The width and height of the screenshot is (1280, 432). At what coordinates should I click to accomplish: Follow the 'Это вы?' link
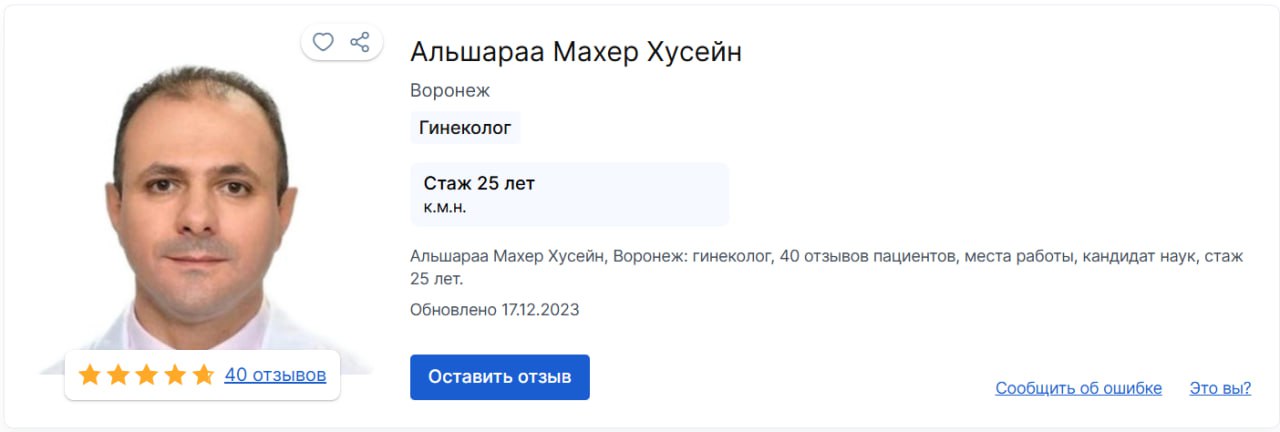point(1220,388)
